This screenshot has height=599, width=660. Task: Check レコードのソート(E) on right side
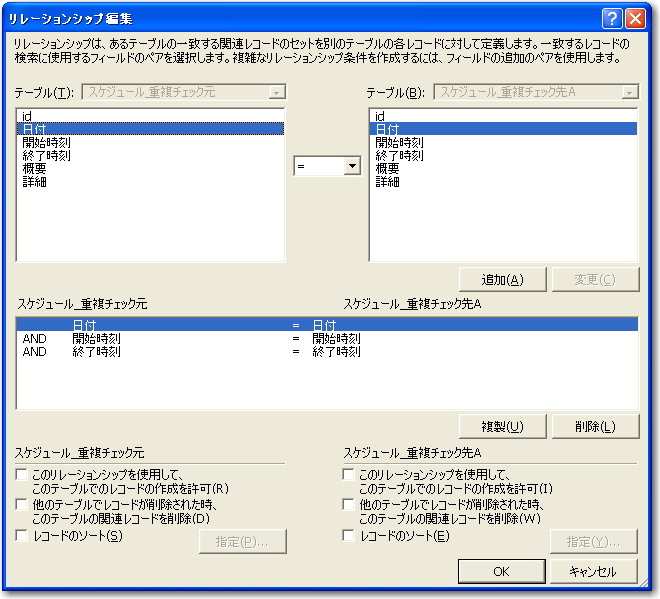coord(349,536)
